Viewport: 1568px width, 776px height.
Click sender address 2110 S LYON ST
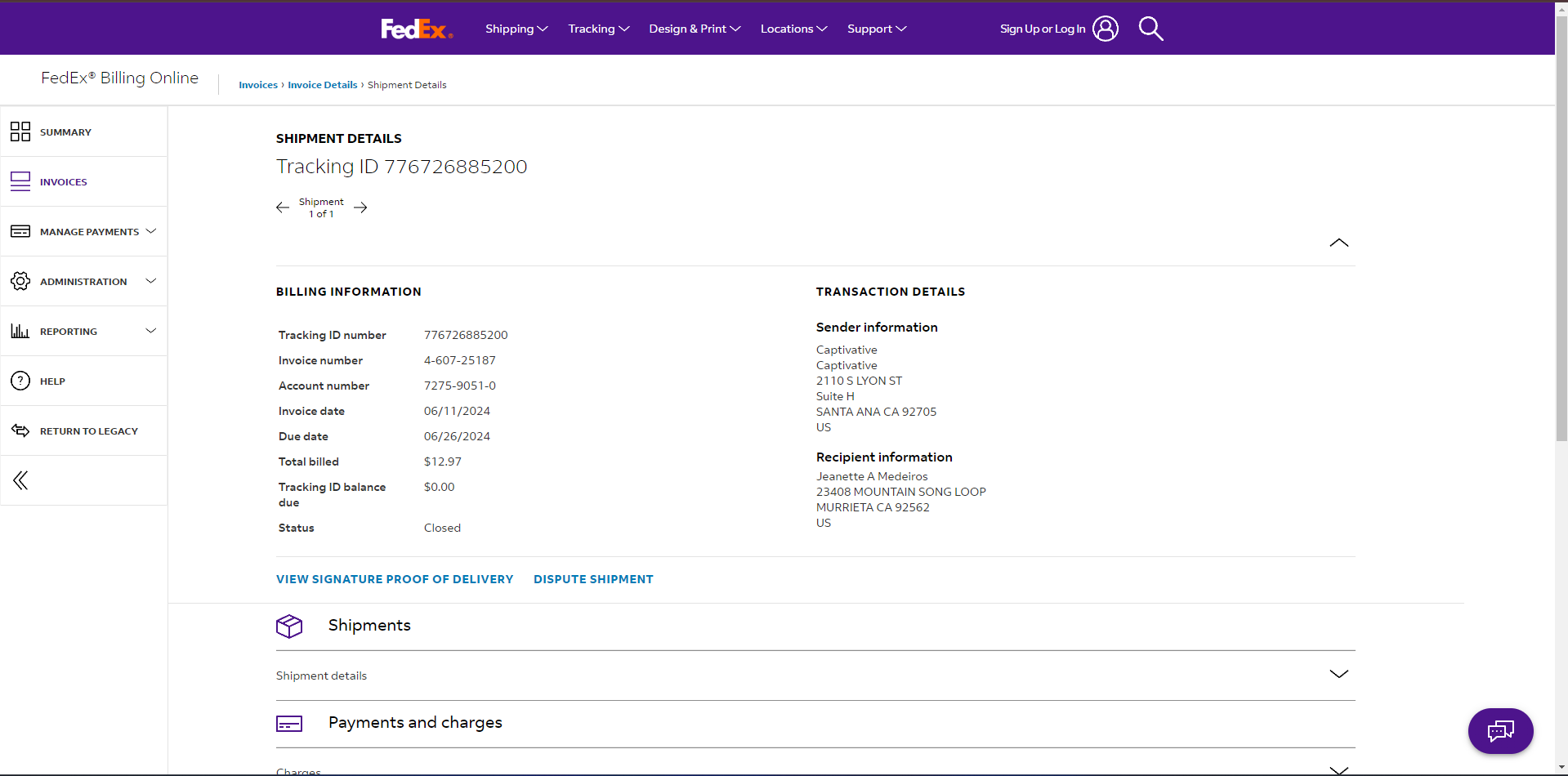859,381
